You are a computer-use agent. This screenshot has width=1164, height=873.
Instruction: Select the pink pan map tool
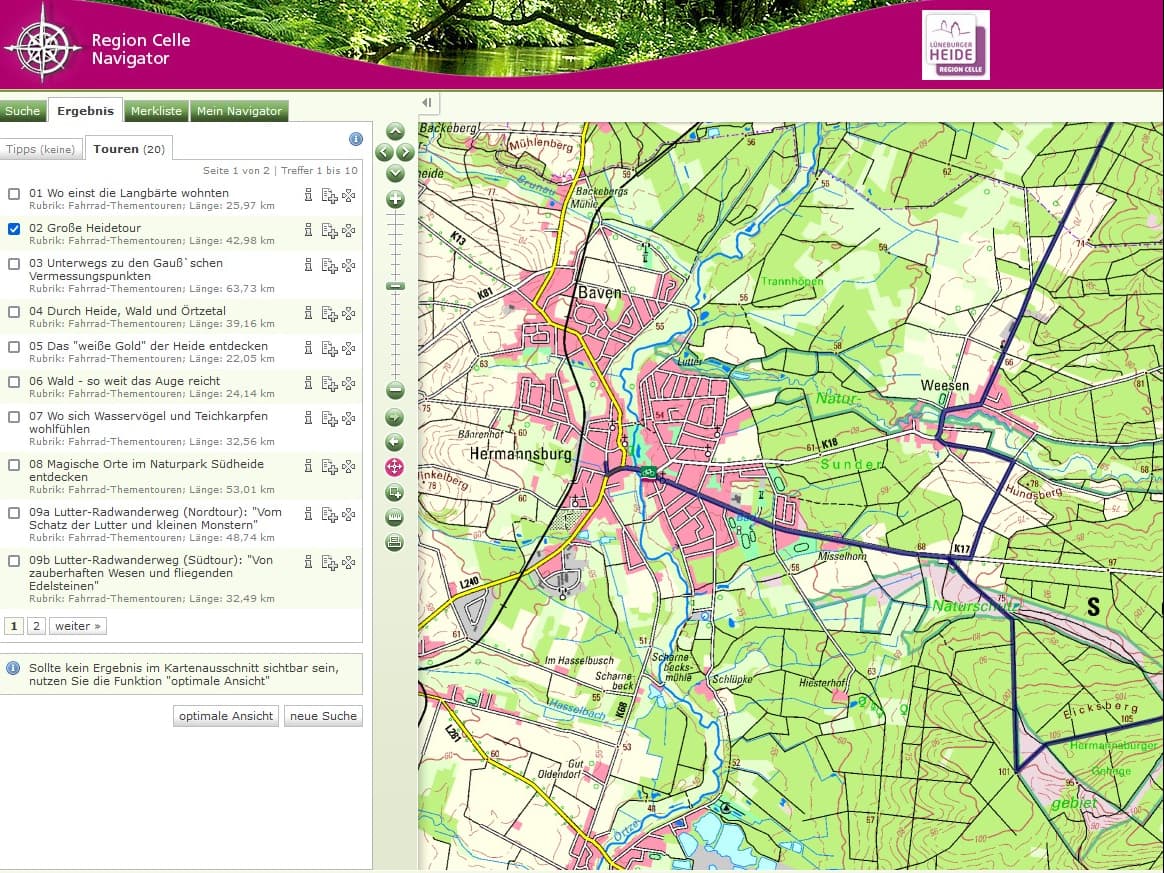click(394, 467)
